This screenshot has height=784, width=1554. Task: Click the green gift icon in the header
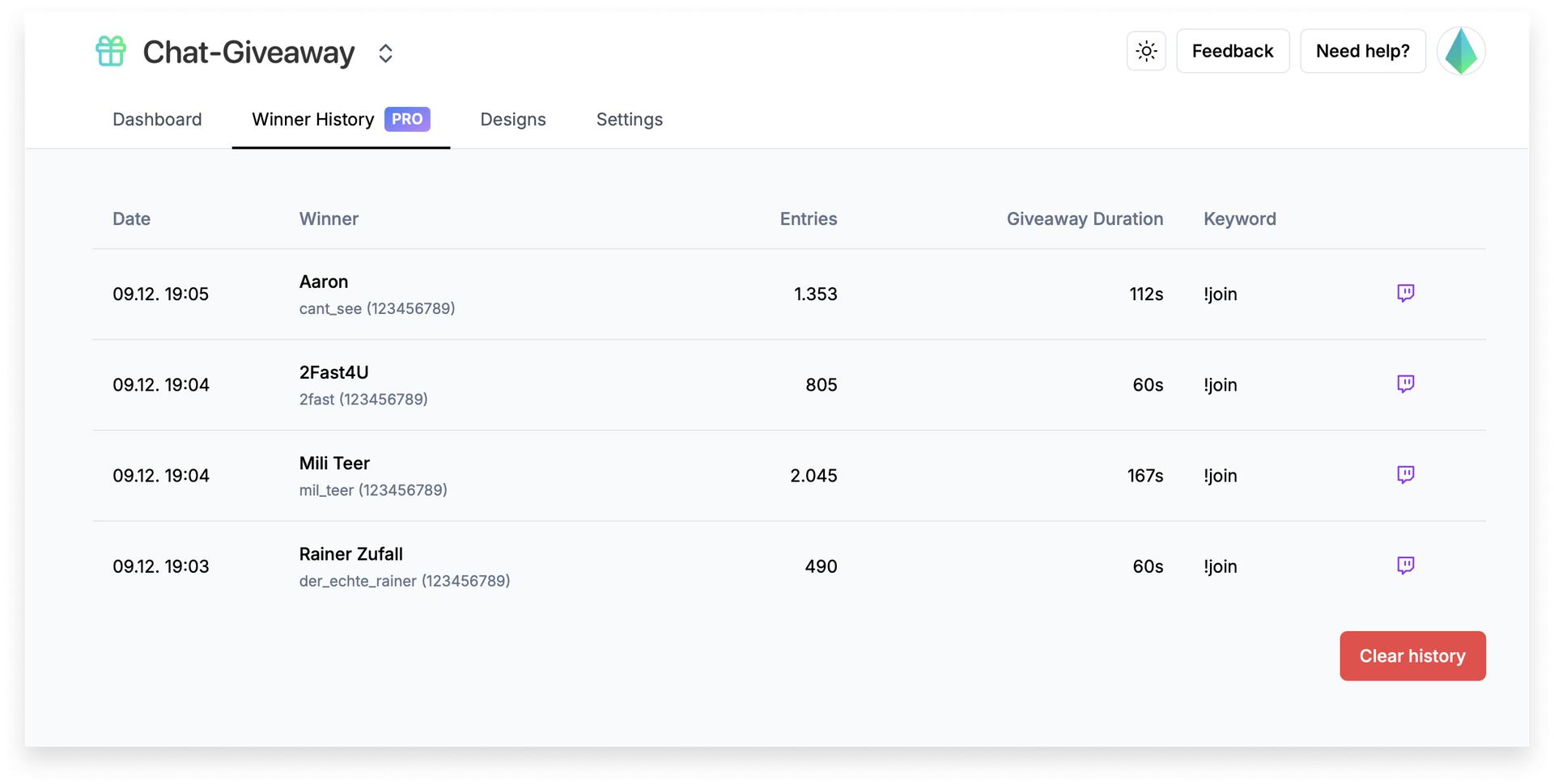[x=110, y=51]
